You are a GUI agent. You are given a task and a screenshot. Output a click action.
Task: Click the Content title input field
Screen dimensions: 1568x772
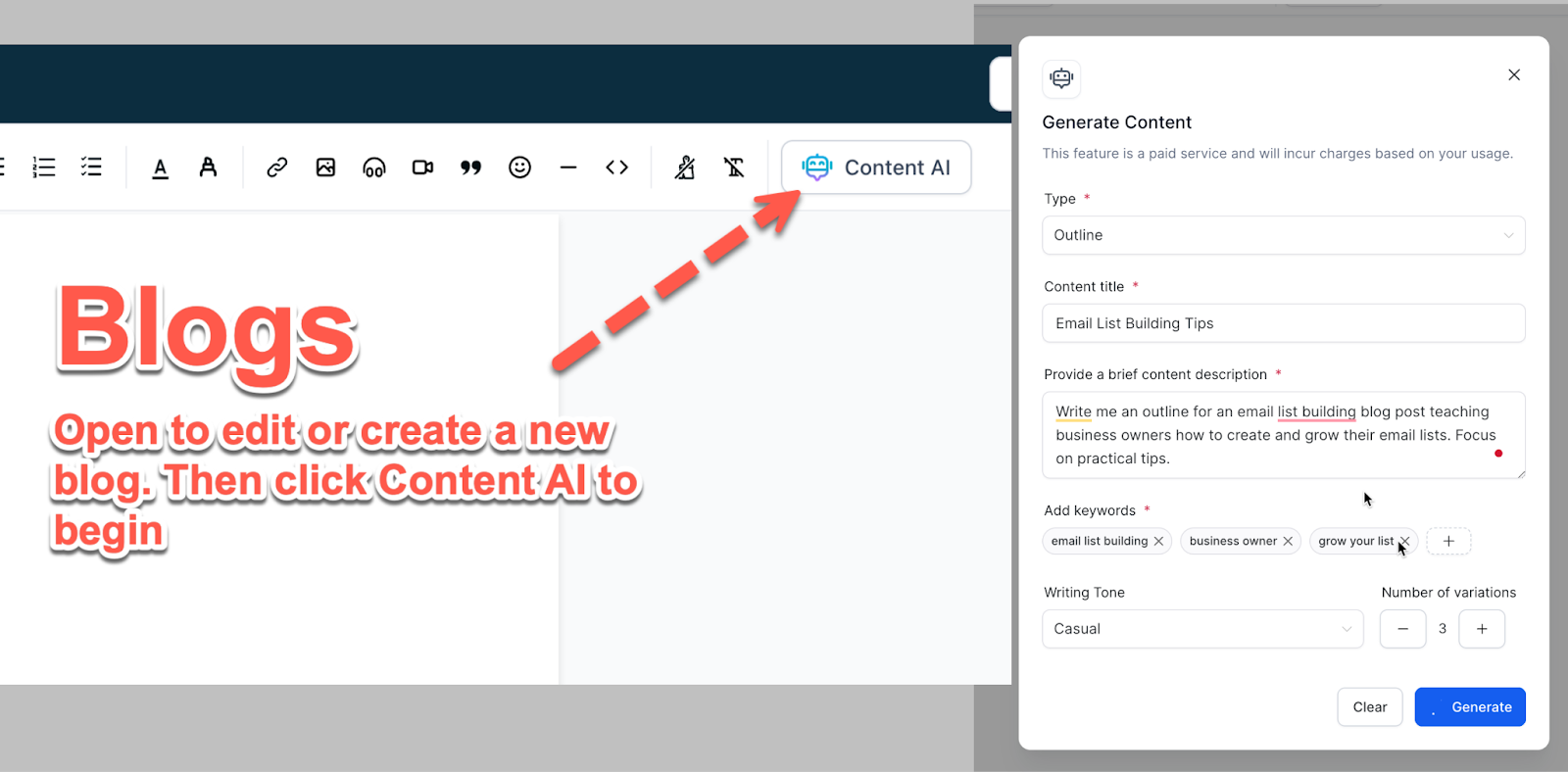point(1284,323)
